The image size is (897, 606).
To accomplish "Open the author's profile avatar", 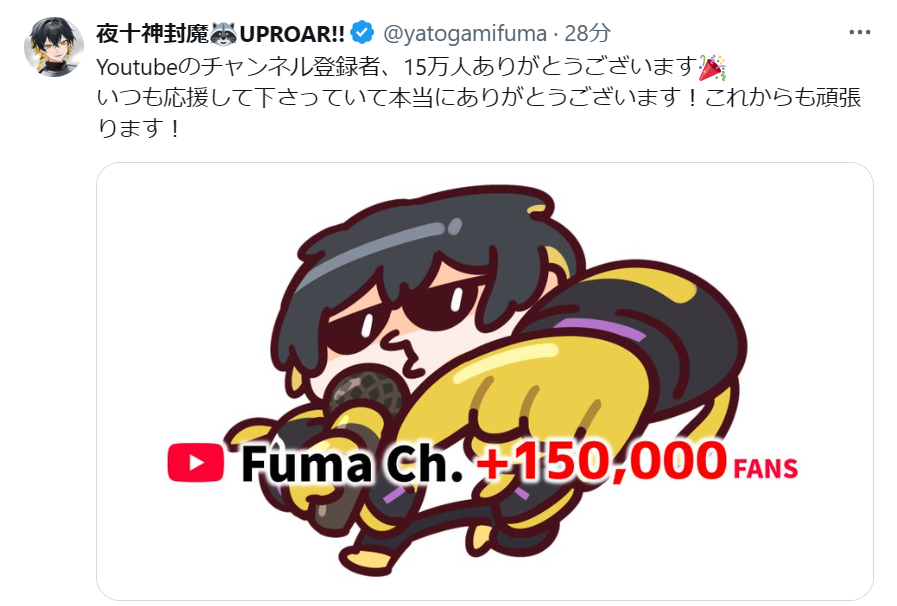I will point(54,47).
